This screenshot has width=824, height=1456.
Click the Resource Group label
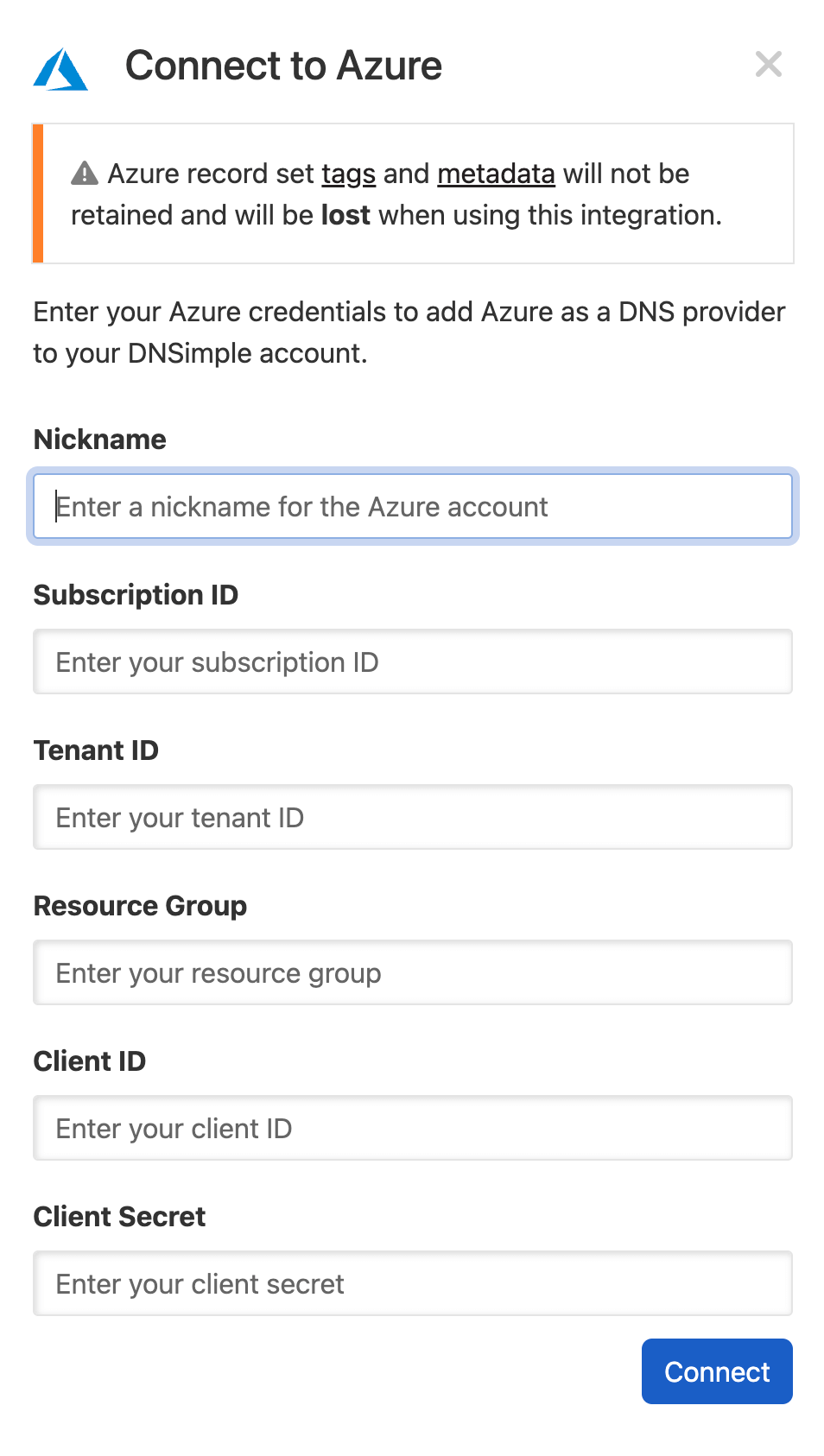(140, 906)
